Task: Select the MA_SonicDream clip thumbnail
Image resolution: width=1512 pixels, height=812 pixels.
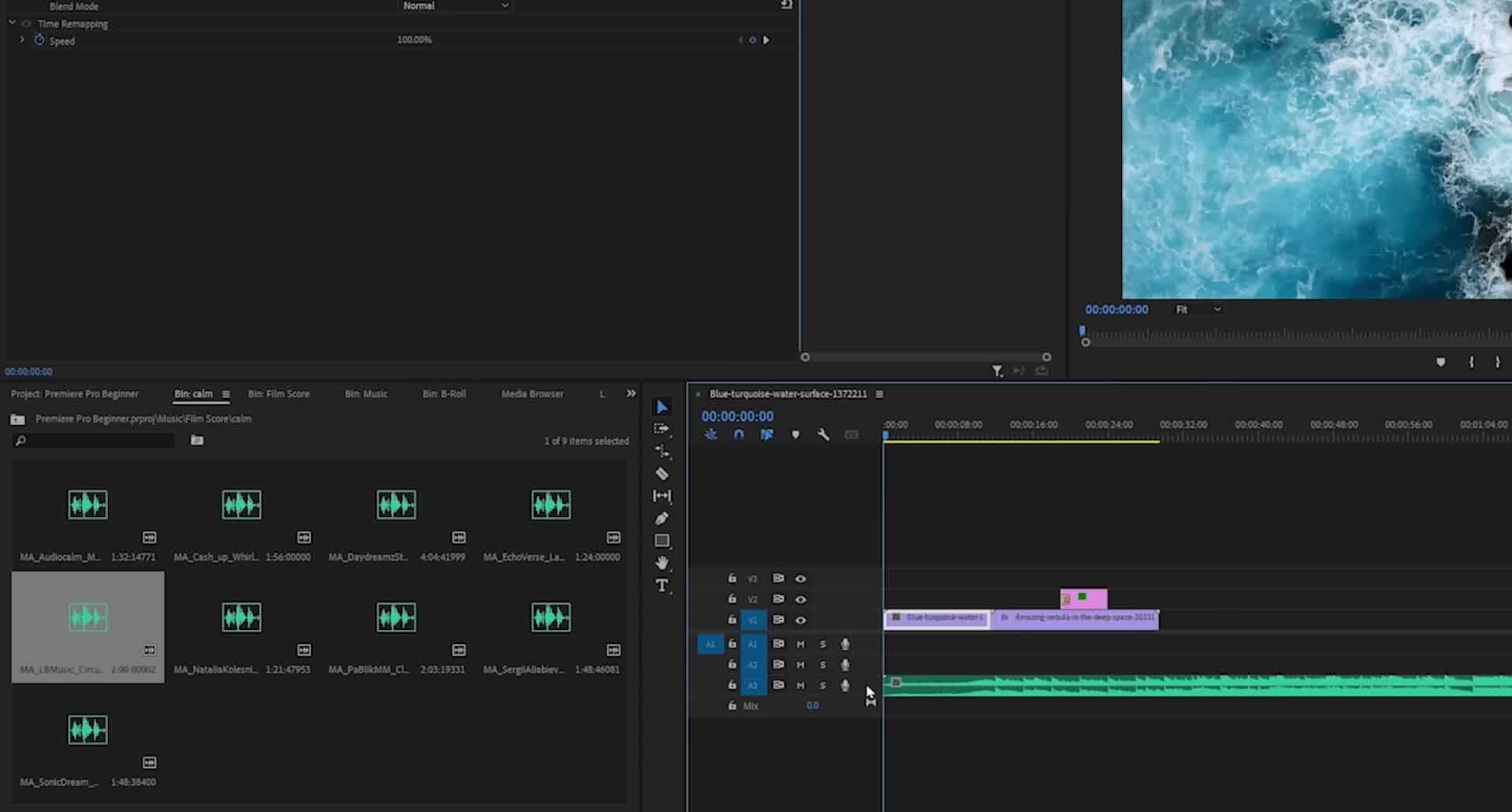Action: coord(87,729)
